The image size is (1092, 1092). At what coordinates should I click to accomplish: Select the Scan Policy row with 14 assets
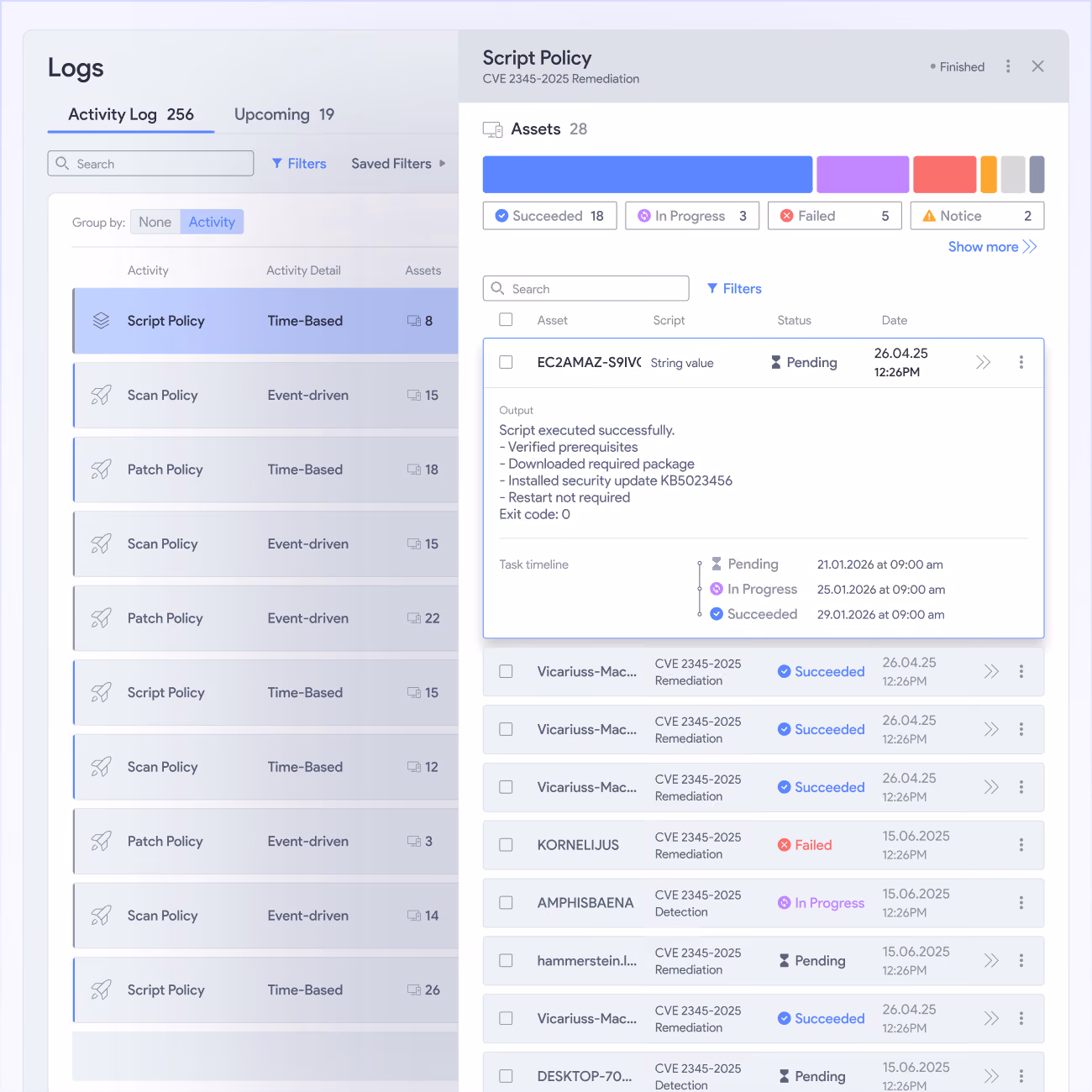coord(265,916)
